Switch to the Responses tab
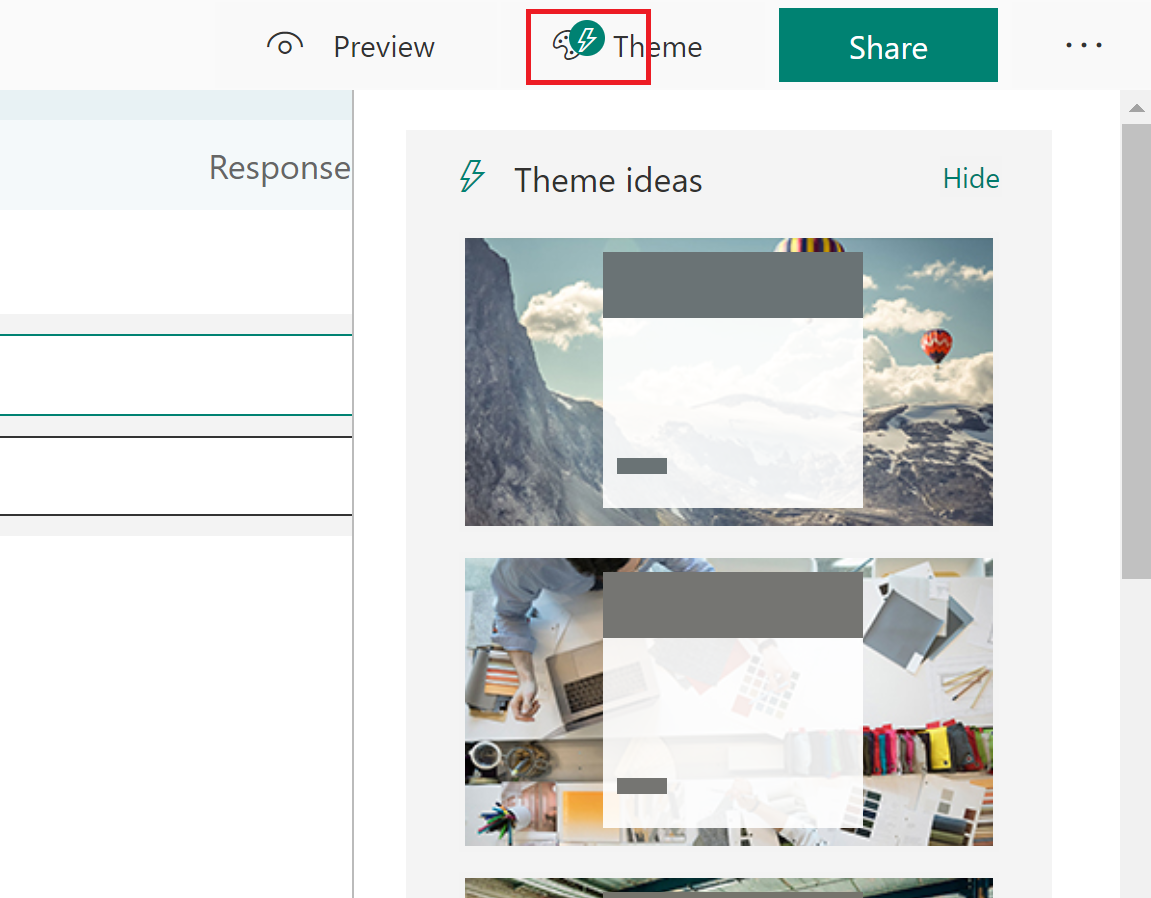The width and height of the screenshot is (1151, 898). [279, 168]
